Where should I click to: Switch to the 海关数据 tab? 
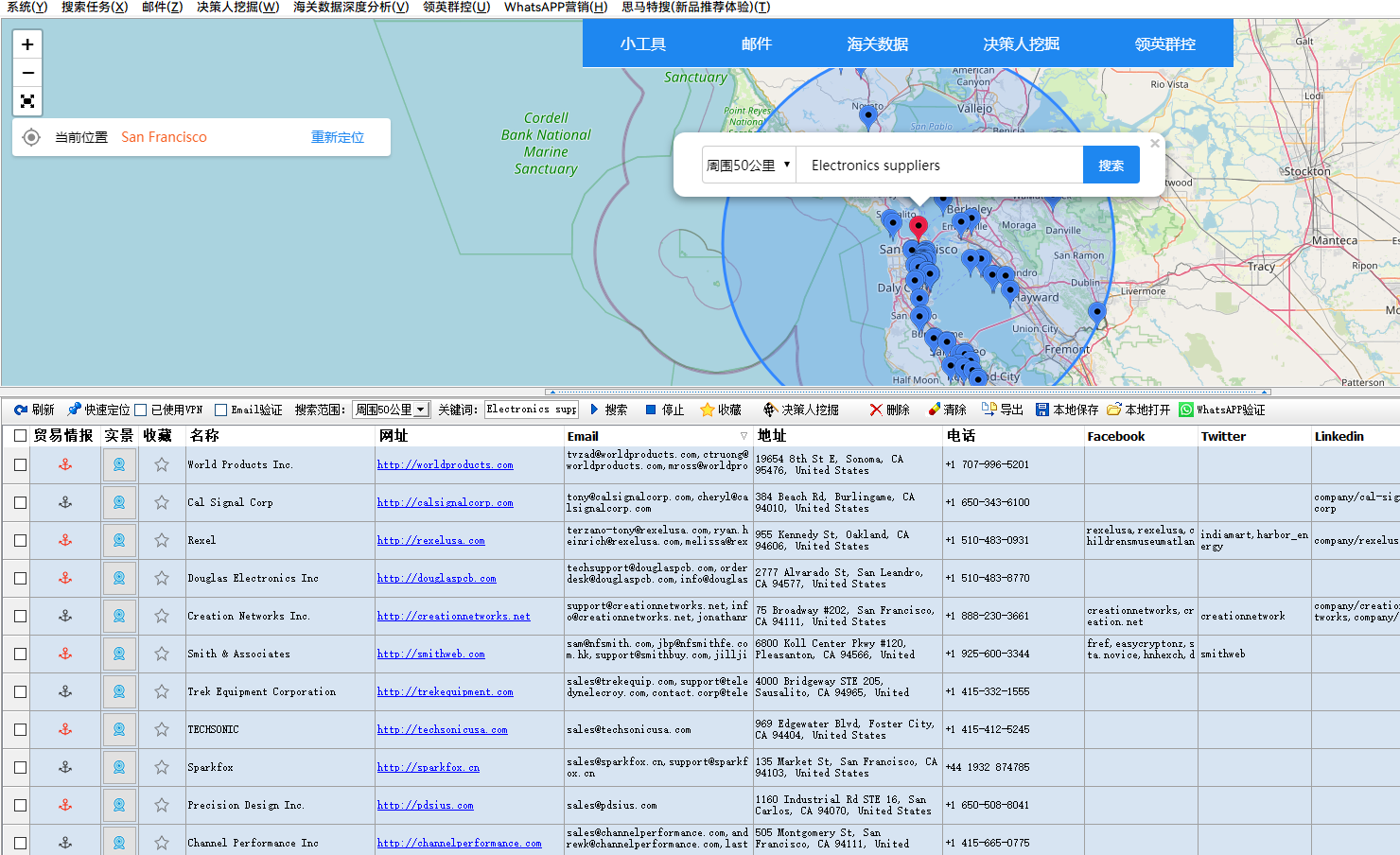[878, 44]
